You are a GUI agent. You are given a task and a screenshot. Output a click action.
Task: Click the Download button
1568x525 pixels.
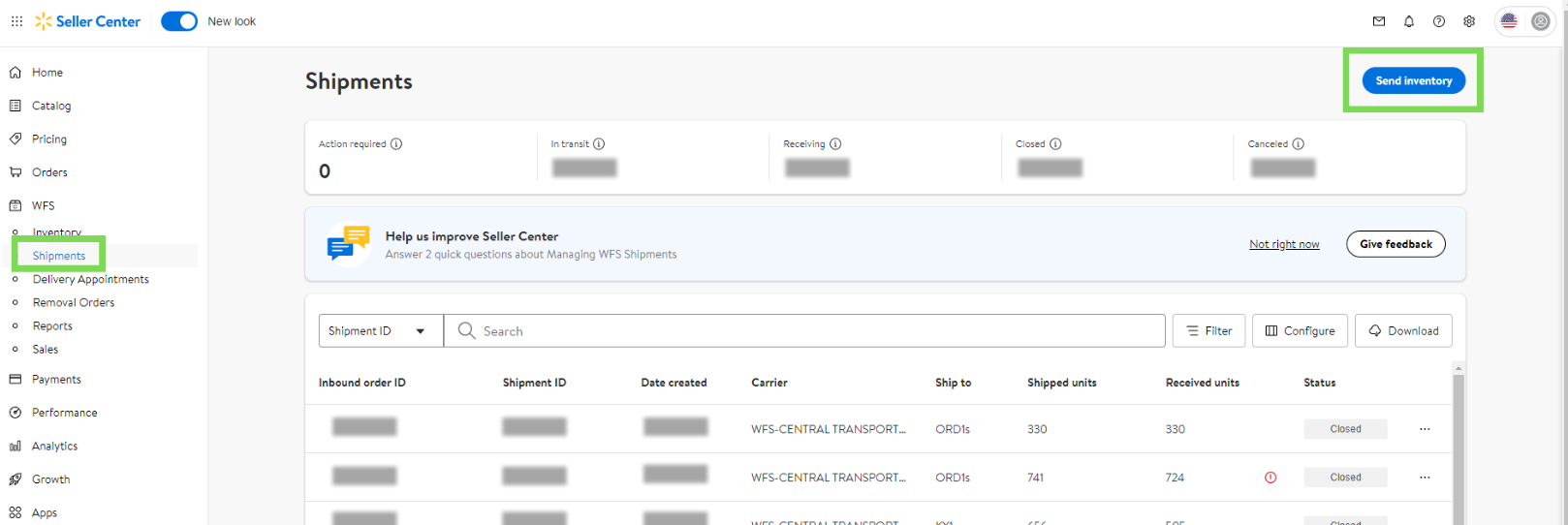click(x=1403, y=330)
